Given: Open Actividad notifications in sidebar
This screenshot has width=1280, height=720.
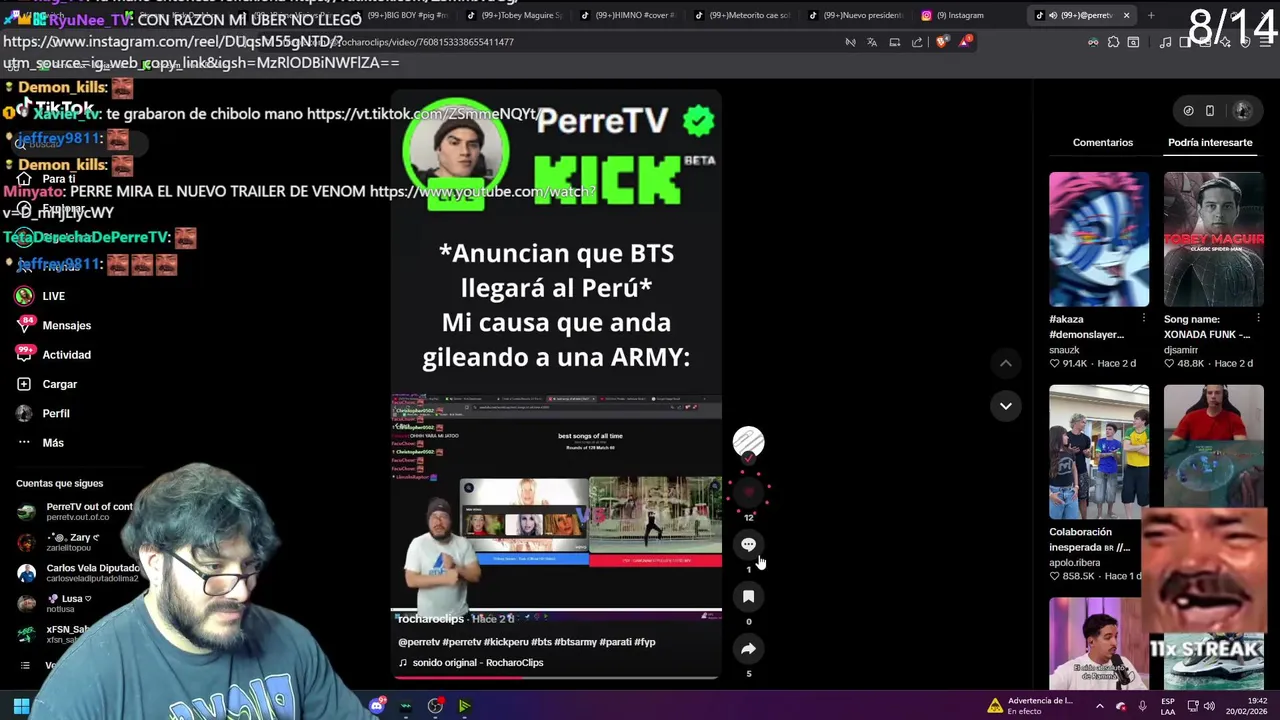Looking at the screenshot, I should [x=53, y=355].
